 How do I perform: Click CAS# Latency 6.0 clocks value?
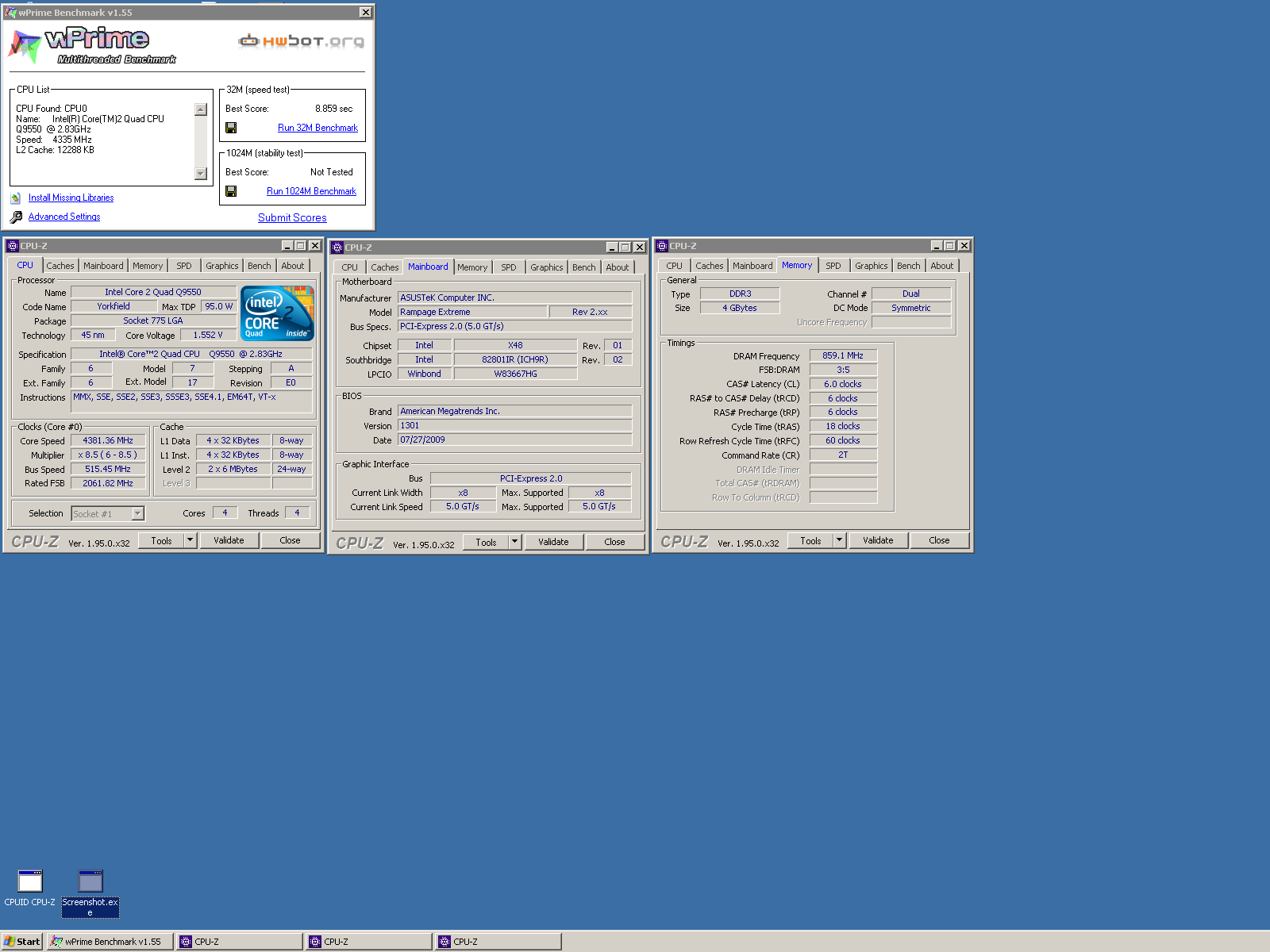[843, 384]
